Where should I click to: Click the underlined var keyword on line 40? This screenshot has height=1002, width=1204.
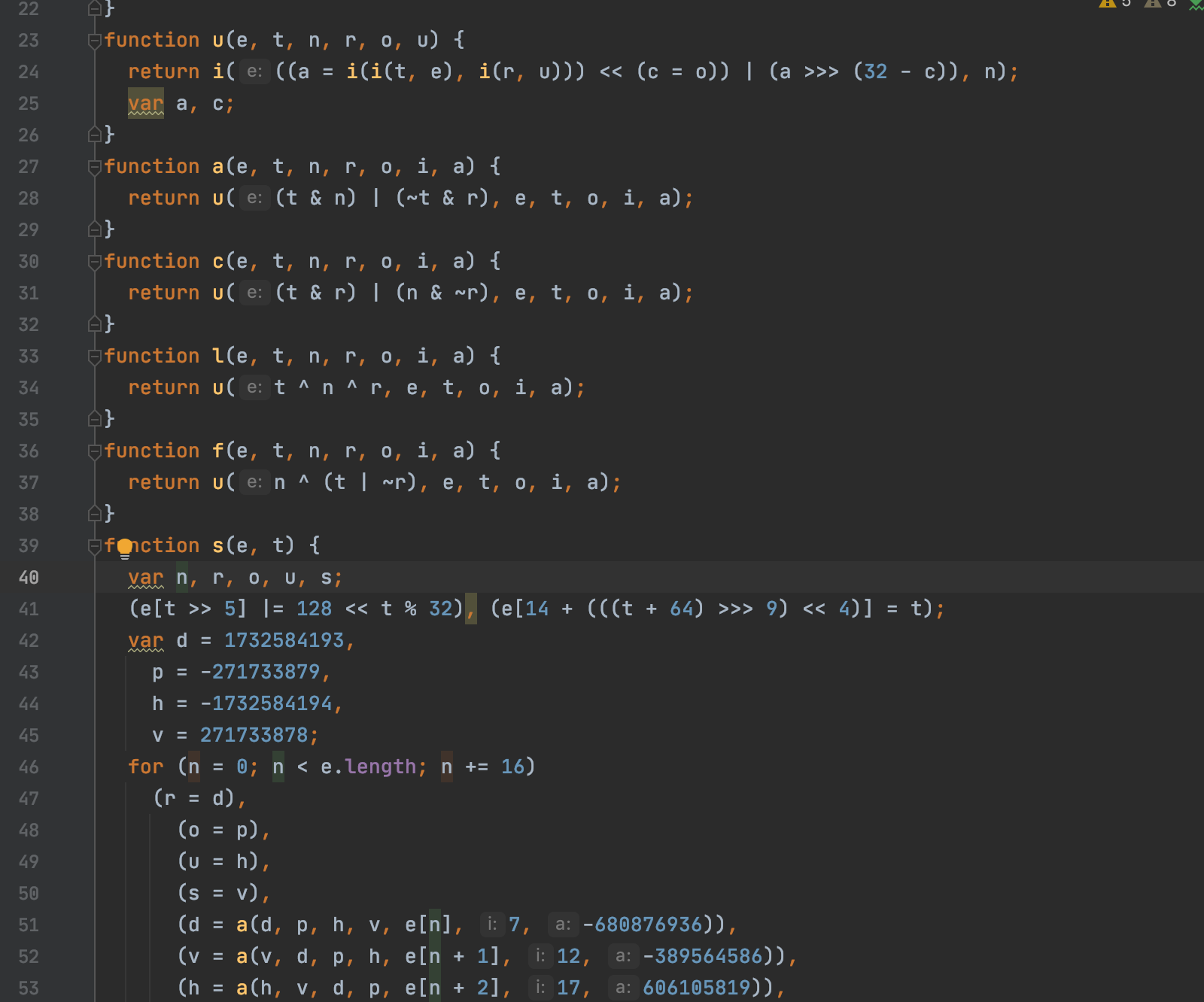(x=146, y=578)
